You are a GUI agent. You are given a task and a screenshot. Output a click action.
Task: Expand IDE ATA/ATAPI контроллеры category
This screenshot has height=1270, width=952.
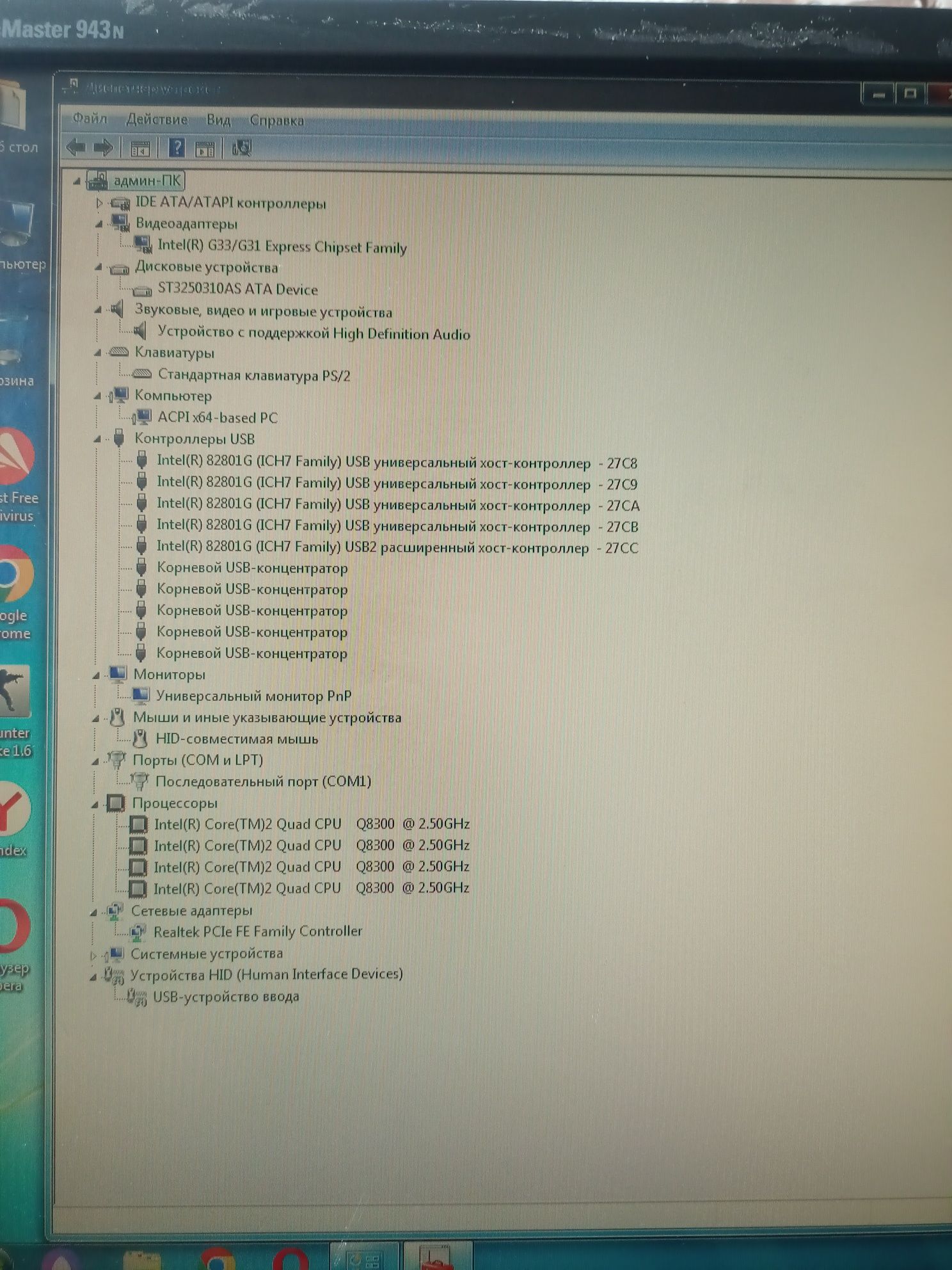(99, 203)
